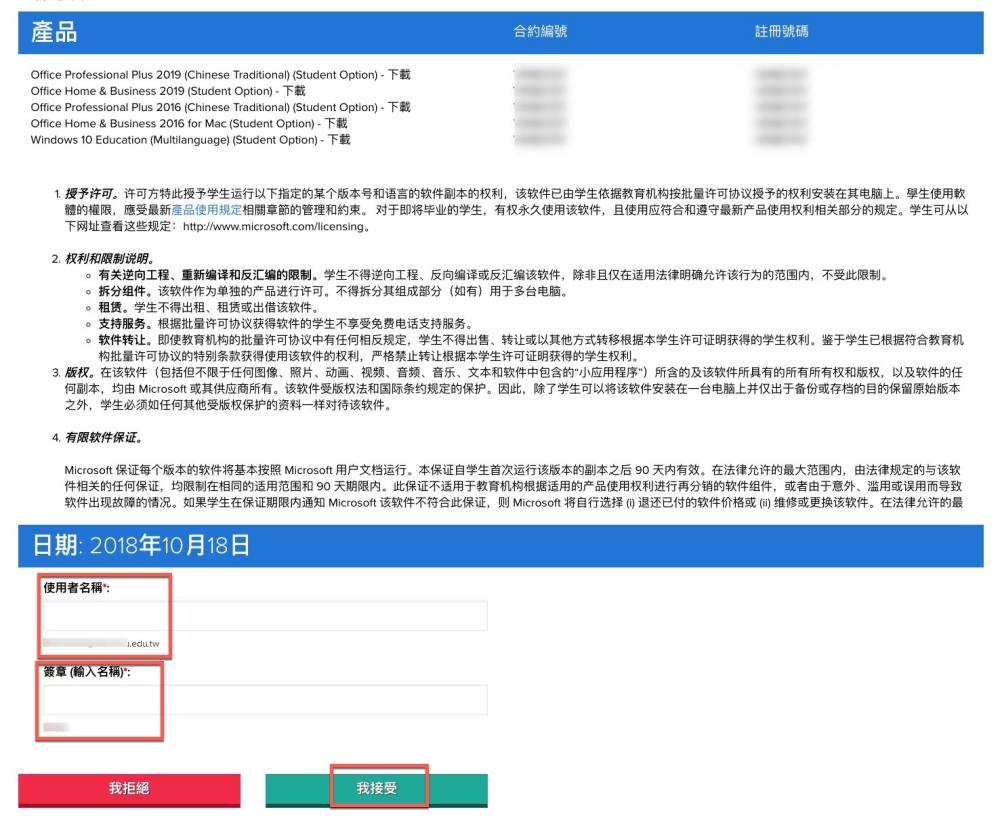Download Office Home & Business 2019
The image size is (1000, 820).
[294, 91]
